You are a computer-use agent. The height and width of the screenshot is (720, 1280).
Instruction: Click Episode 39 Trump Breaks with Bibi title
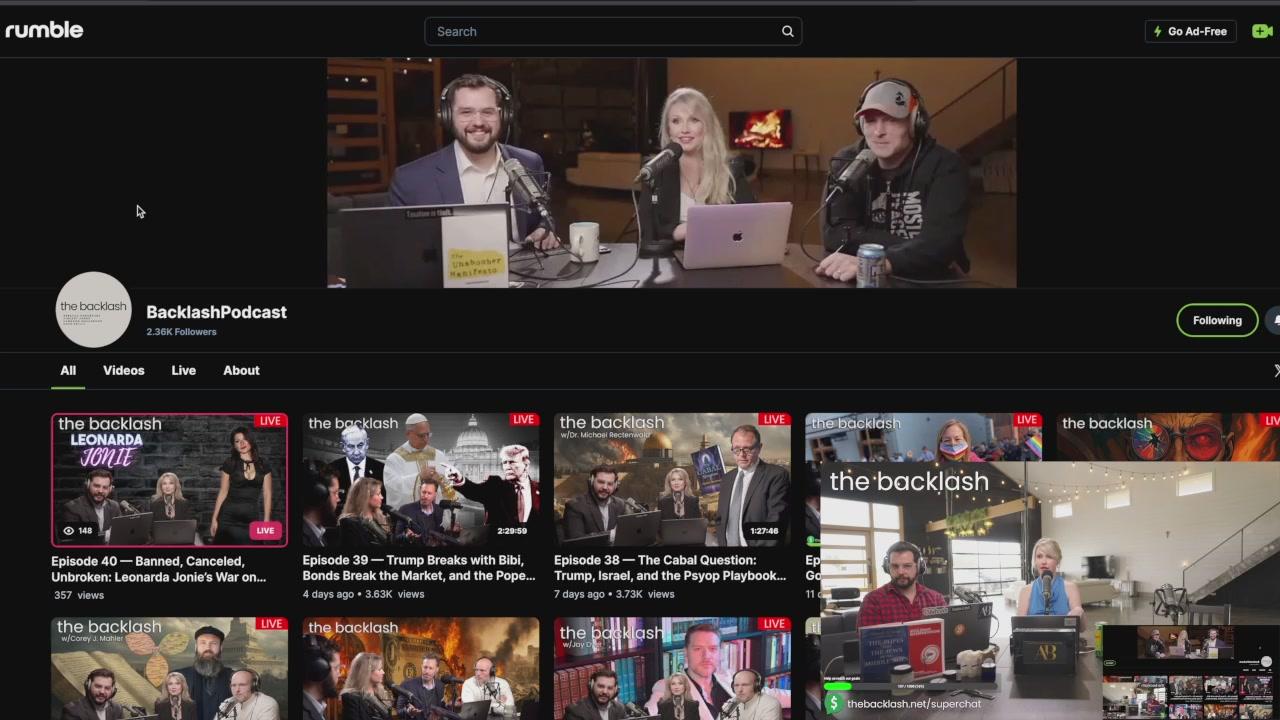[x=419, y=568]
